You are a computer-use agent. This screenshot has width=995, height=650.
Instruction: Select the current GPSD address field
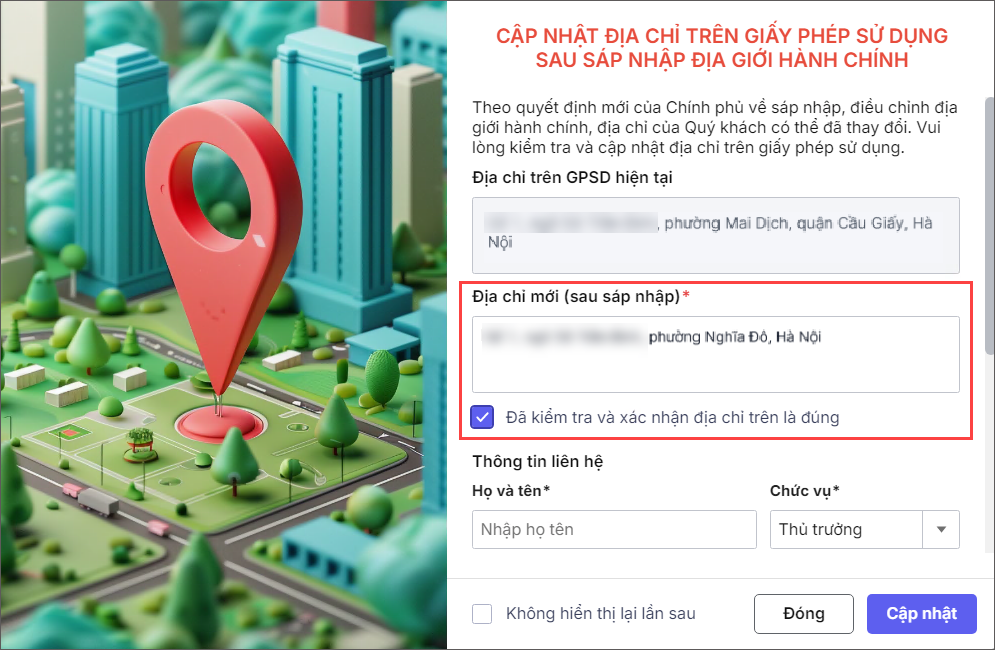(716, 235)
